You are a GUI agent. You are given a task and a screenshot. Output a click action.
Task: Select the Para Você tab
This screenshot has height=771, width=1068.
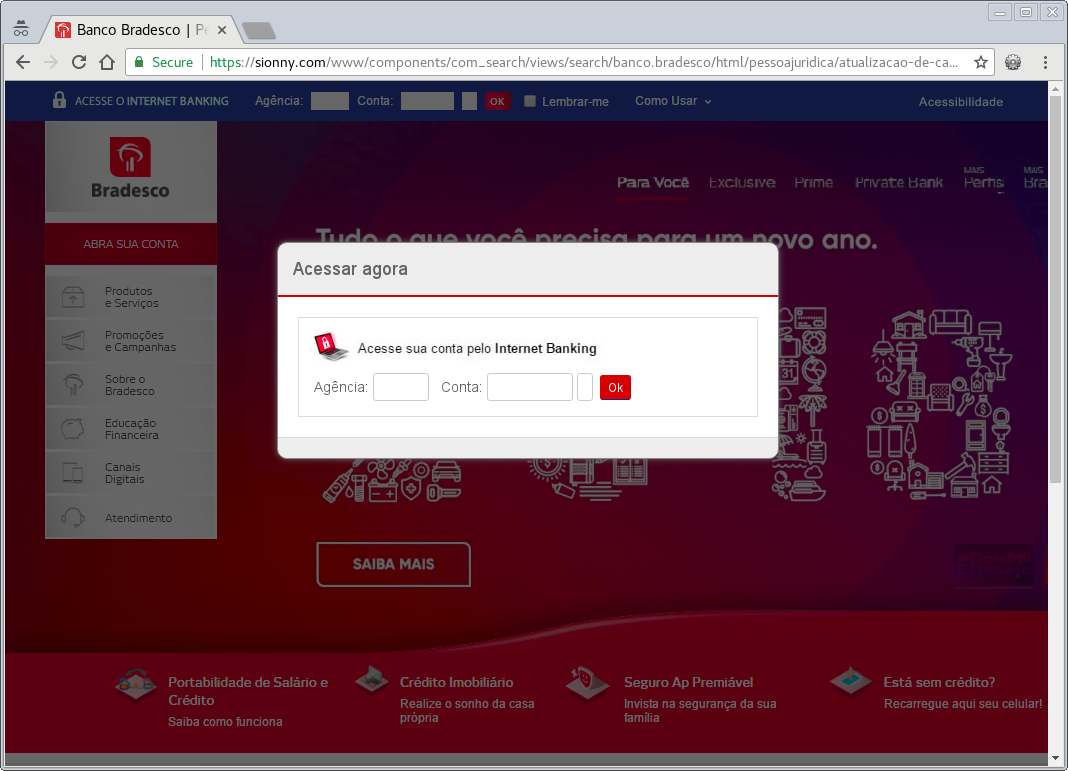(x=653, y=183)
